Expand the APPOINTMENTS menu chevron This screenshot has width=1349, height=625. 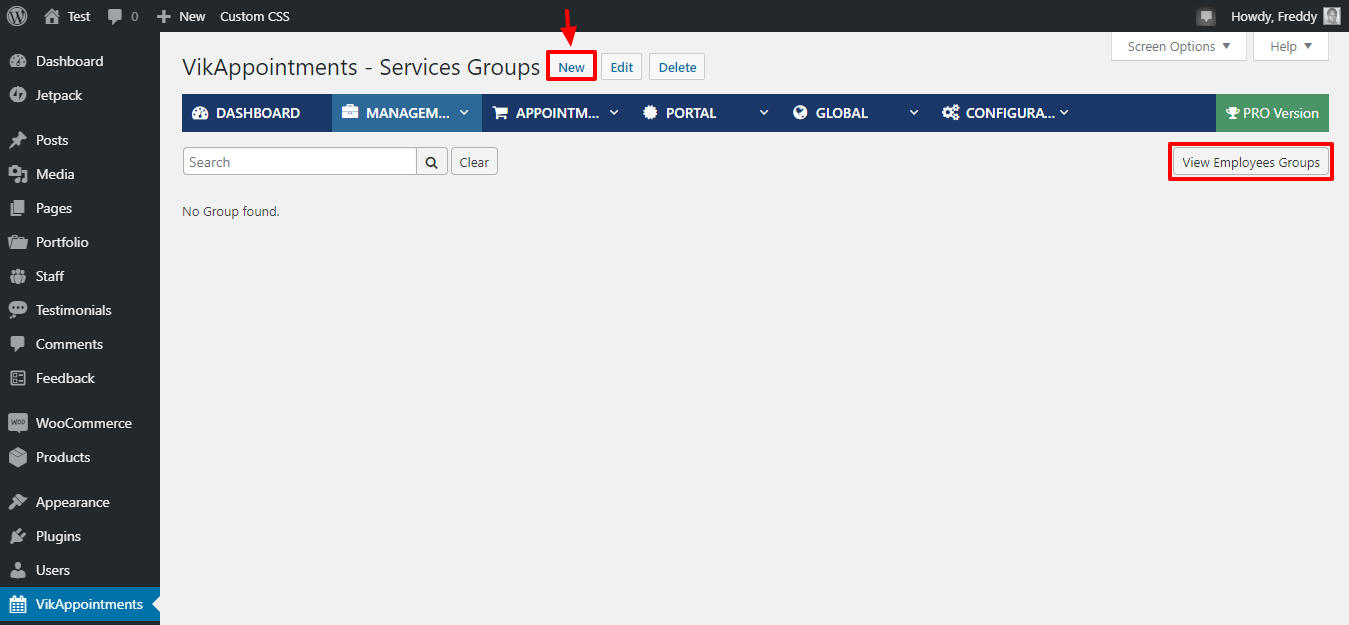[614, 113]
